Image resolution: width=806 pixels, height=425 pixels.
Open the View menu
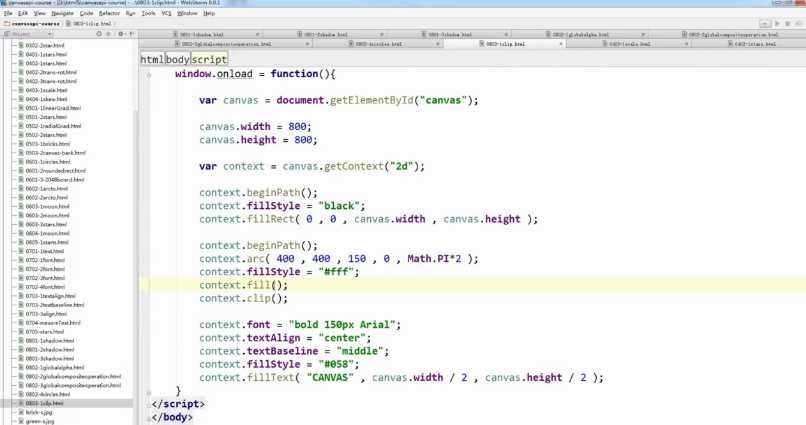pyautogui.click(x=40, y=13)
